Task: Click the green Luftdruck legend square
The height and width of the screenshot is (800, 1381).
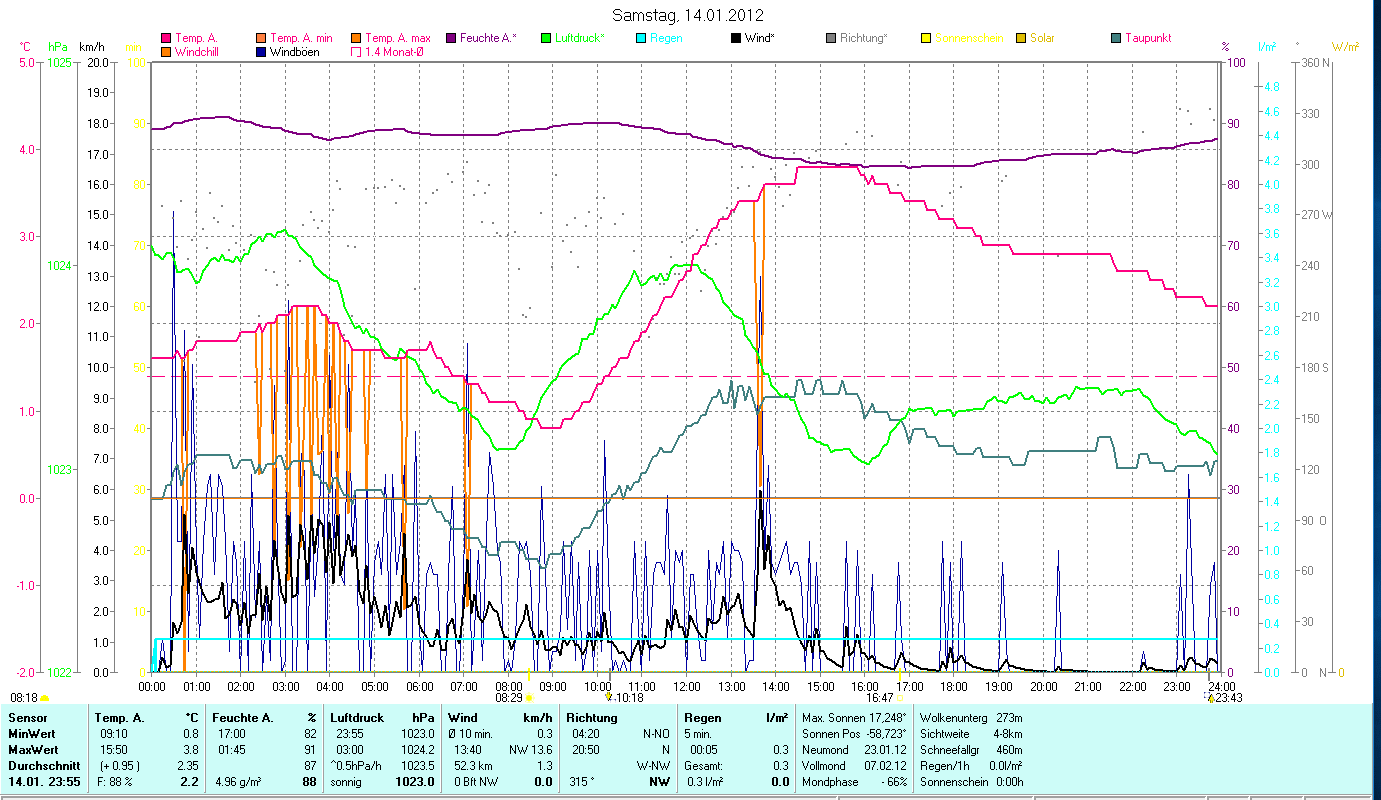Action: 546,38
